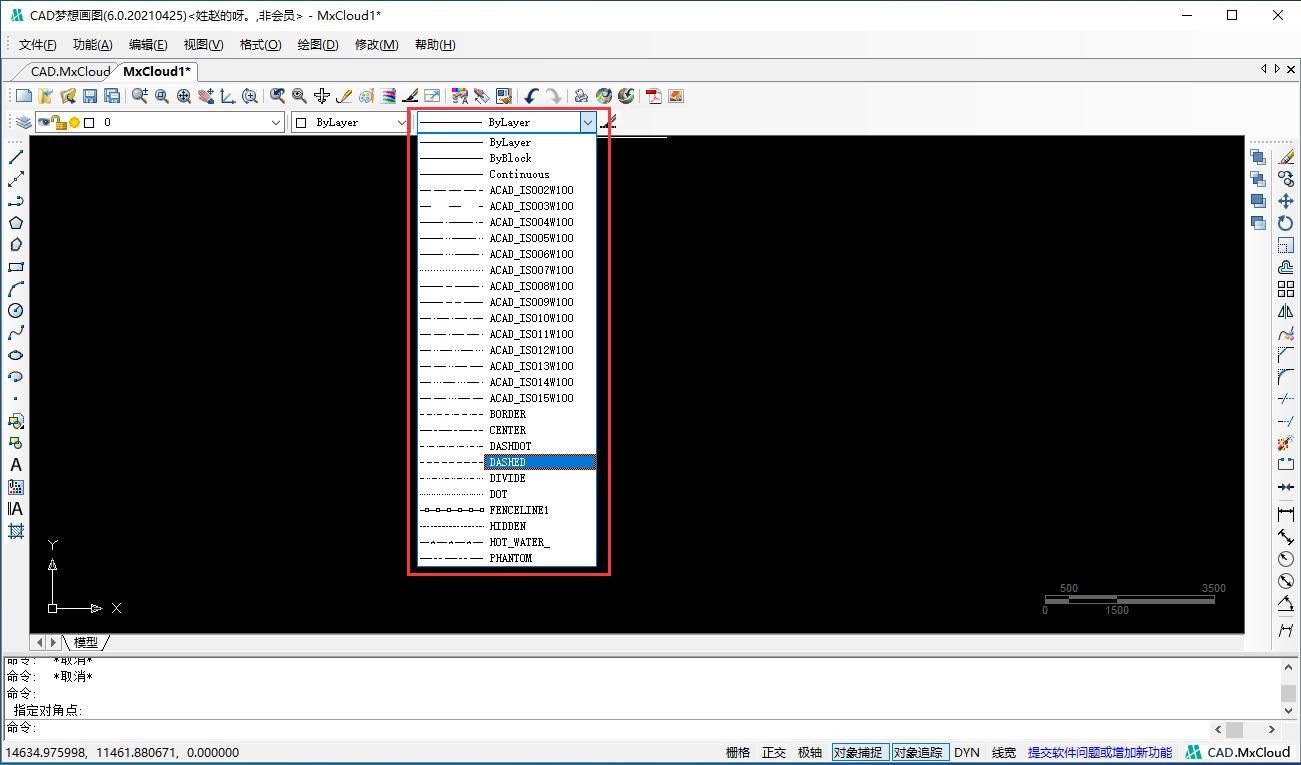The height and width of the screenshot is (765, 1301).
Task: Toggle 正交 ortho mode
Action: (774, 752)
